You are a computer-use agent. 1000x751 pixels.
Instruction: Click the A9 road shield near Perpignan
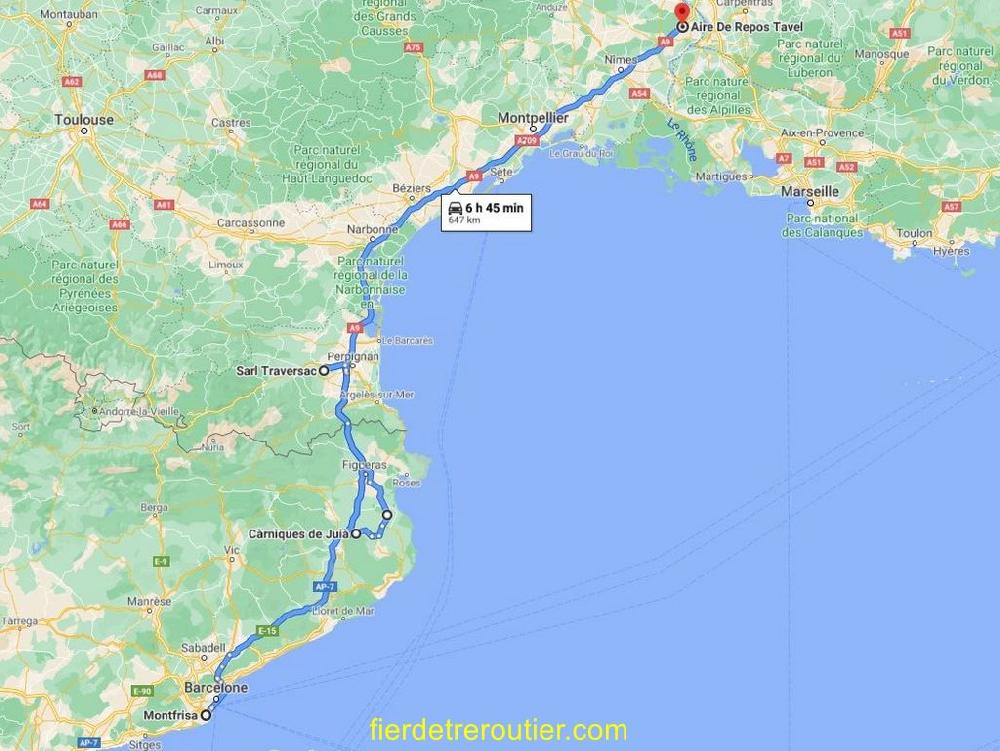pyautogui.click(x=355, y=328)
